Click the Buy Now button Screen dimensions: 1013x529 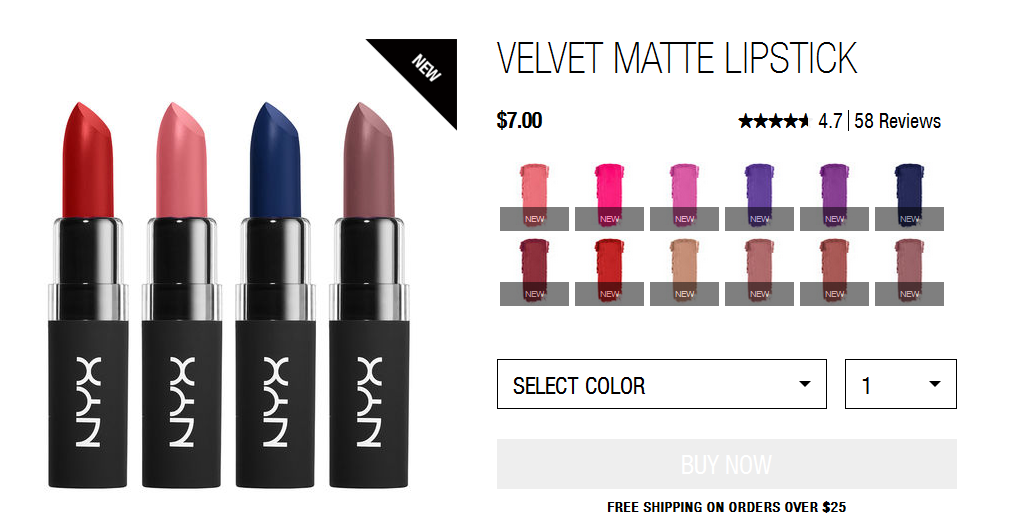click(727, 464)
